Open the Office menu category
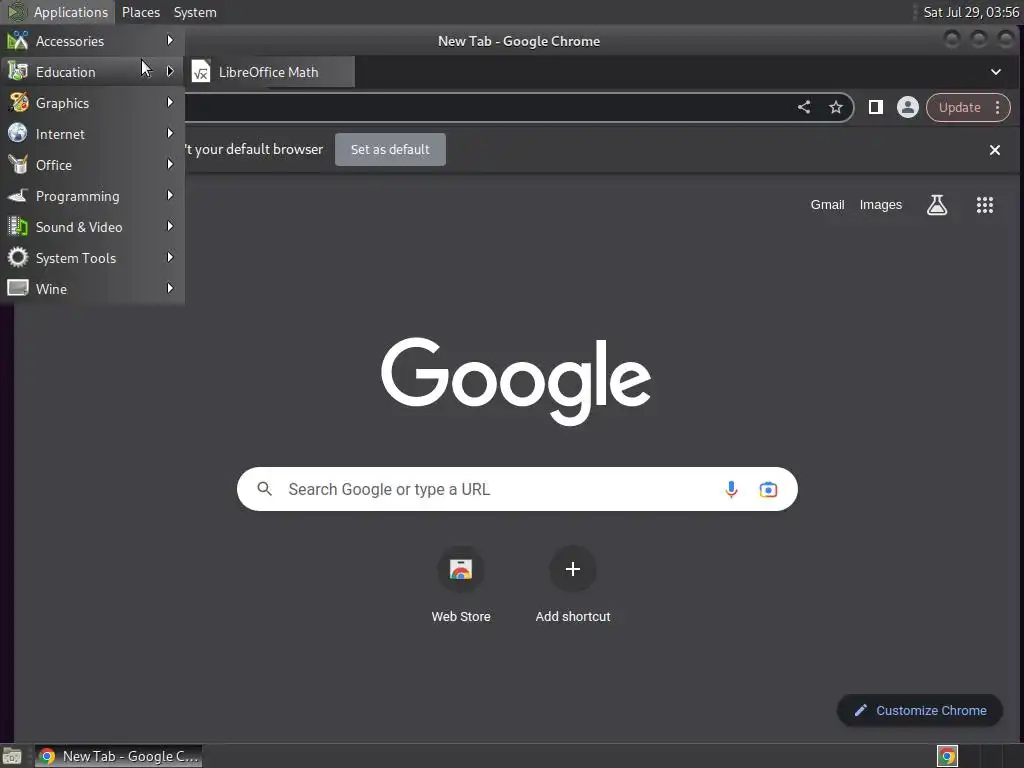 coord(92,165)
